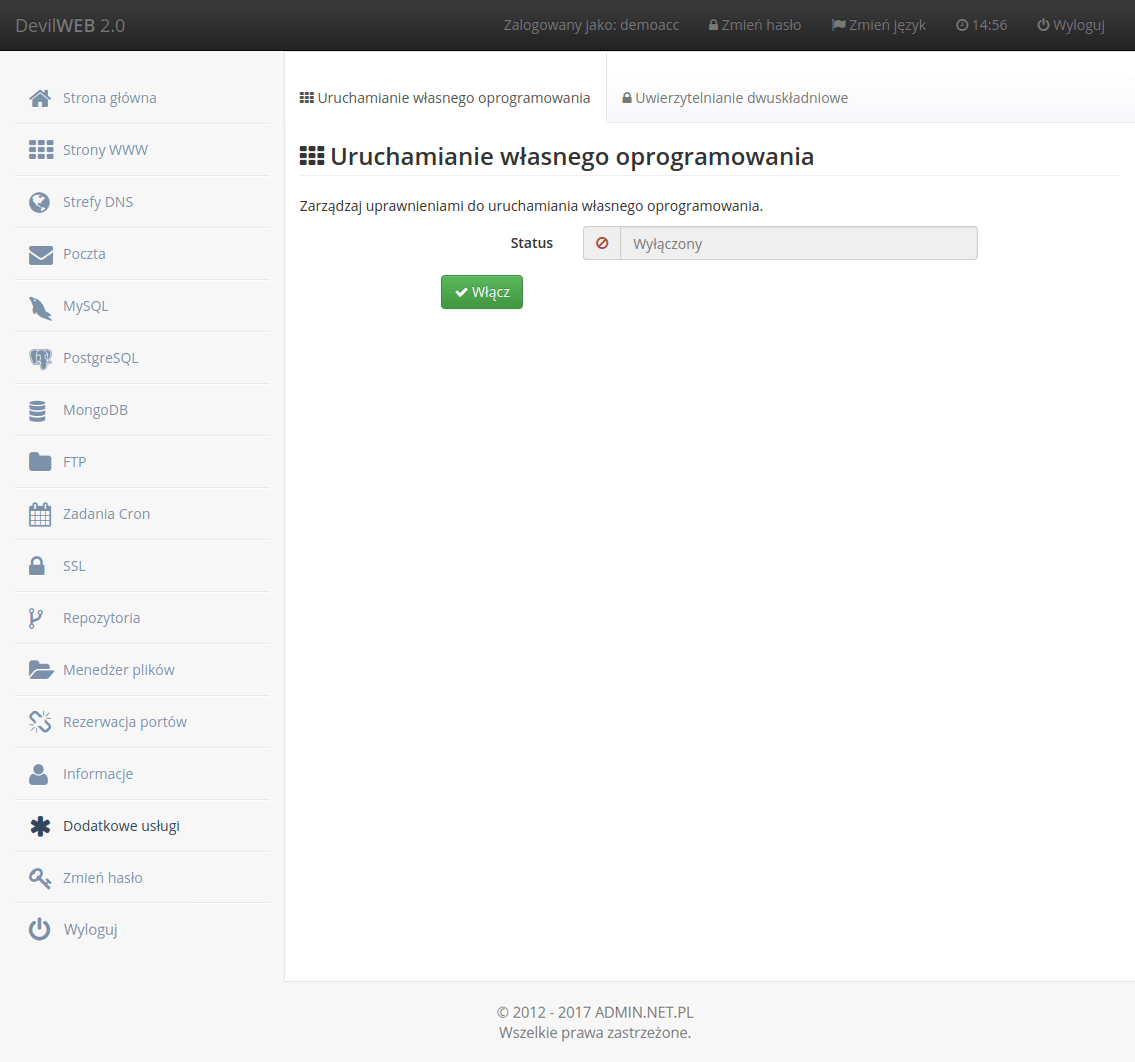Open Zmień język in the top bar
Viewport: 1135px width, 1062px height.
pos(879,25)
